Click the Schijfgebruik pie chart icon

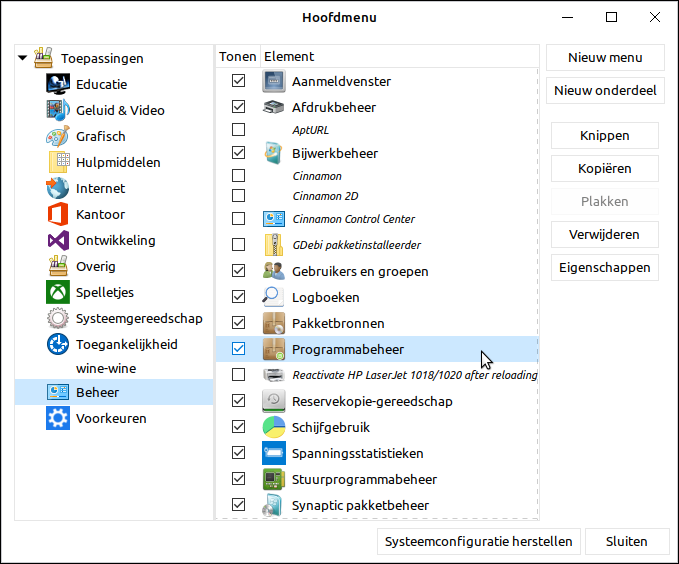(x=274, y=427)
